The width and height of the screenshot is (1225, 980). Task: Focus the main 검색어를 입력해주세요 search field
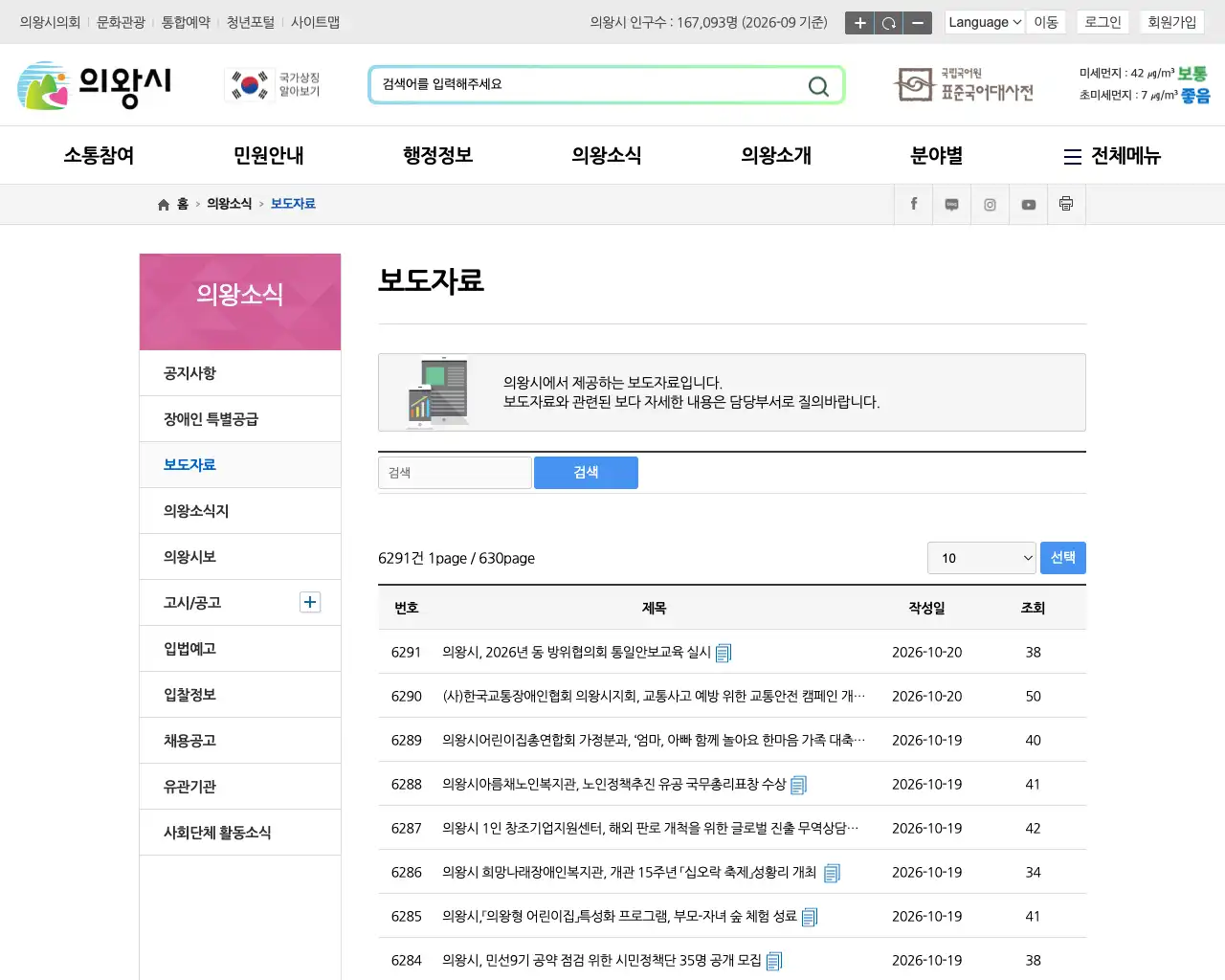click(589, 85)
